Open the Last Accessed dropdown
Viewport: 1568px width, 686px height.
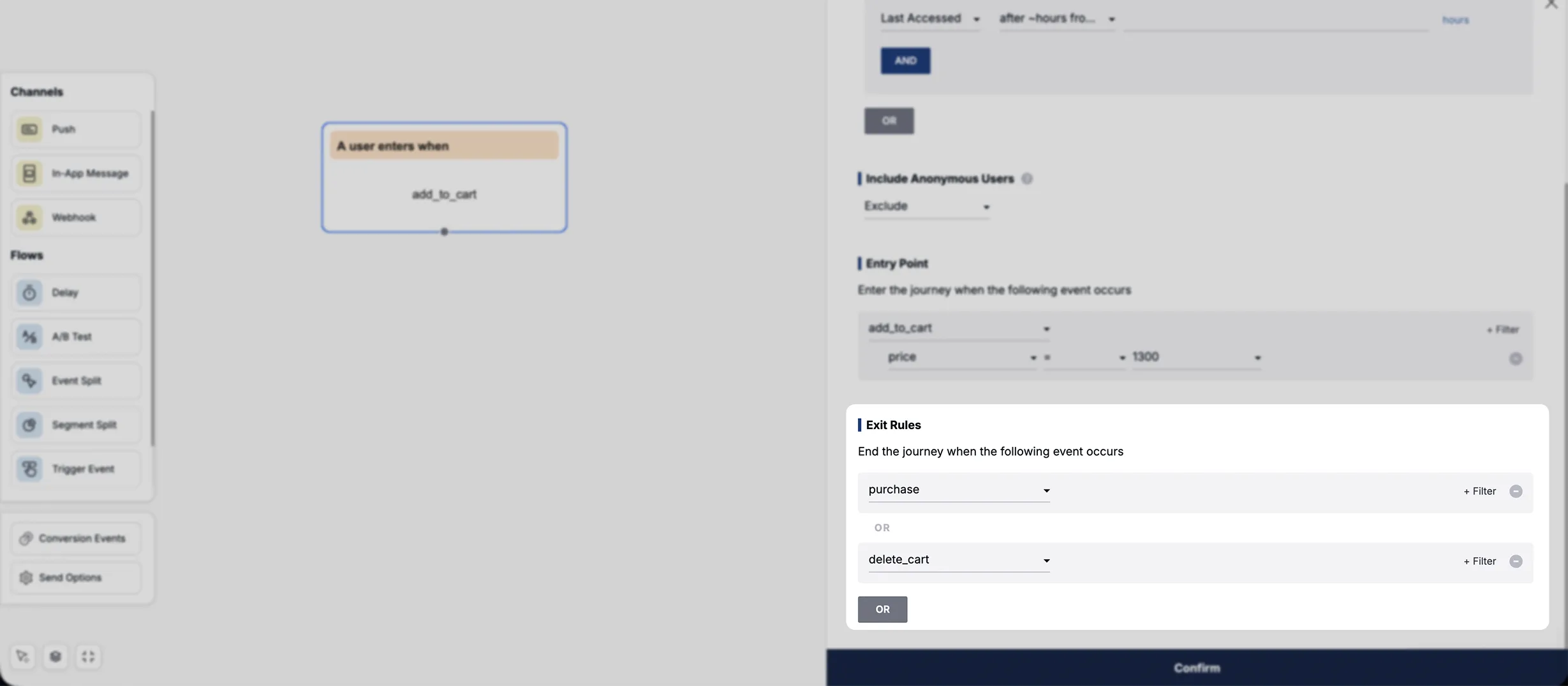coord(930,18)
